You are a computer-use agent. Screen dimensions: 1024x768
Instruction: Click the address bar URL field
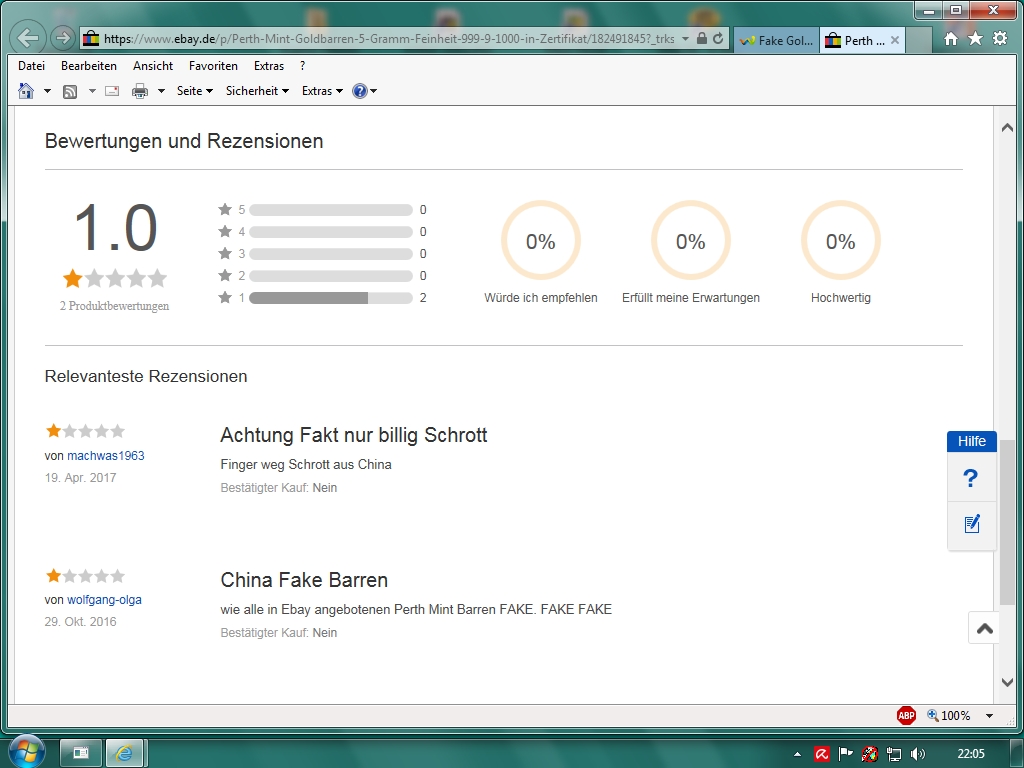pos(388,39)
